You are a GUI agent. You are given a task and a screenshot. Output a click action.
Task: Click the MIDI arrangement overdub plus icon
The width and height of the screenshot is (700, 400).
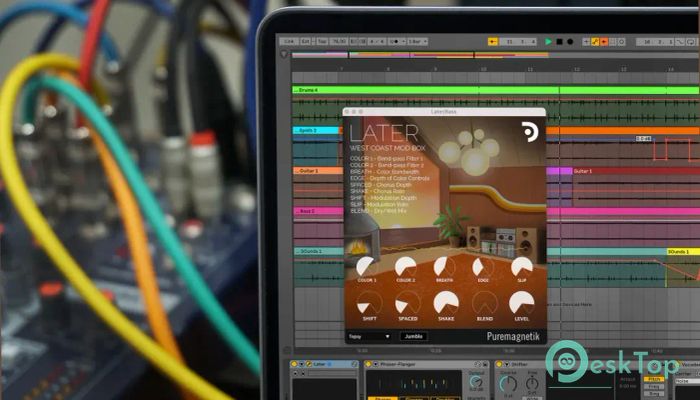[586, 42]
